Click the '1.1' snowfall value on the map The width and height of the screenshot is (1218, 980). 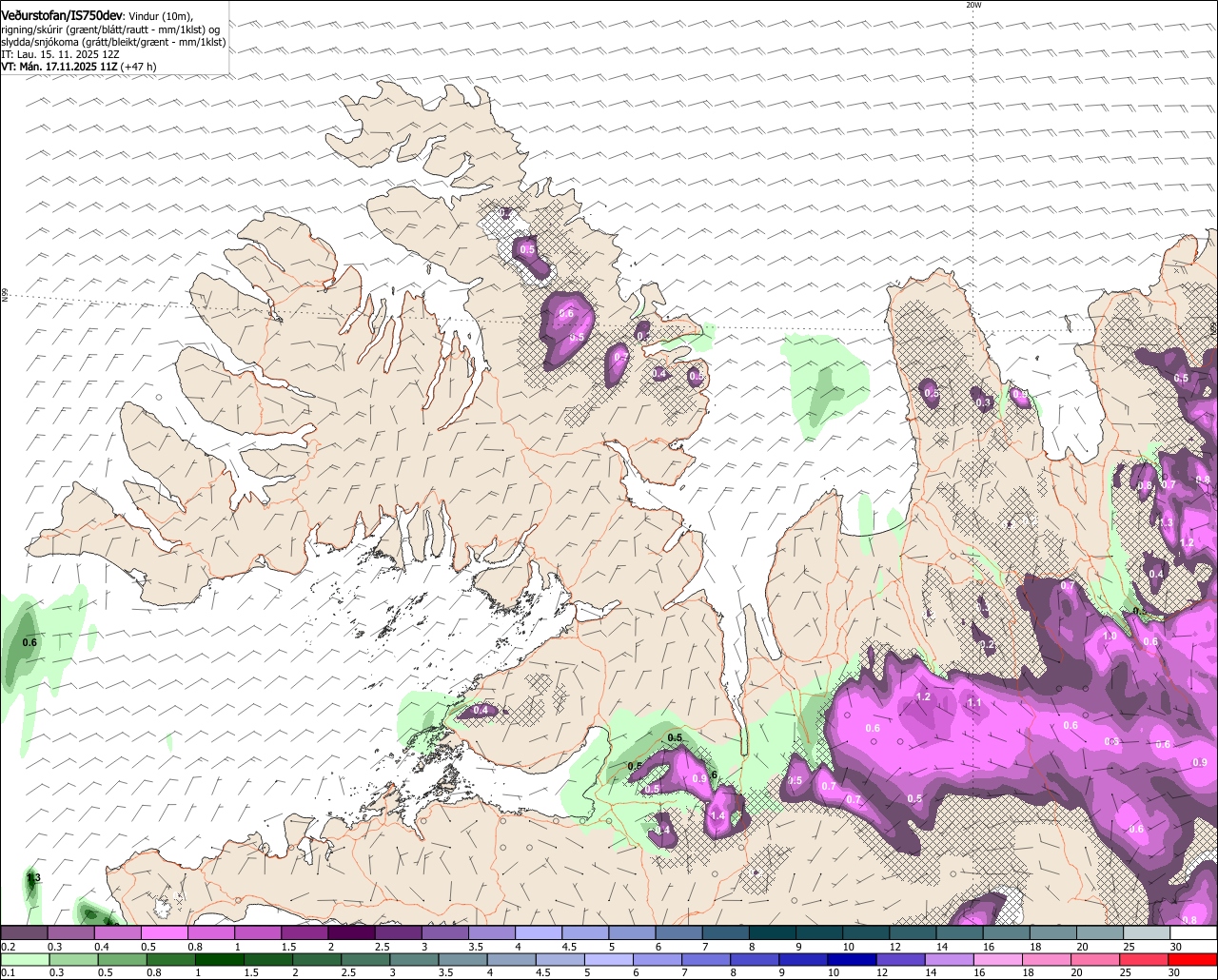point(973,703)
